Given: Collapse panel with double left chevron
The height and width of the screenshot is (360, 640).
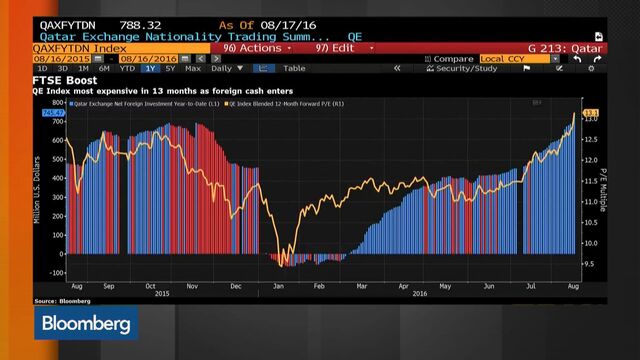Looking at the screenshot, I should (397, 69).
